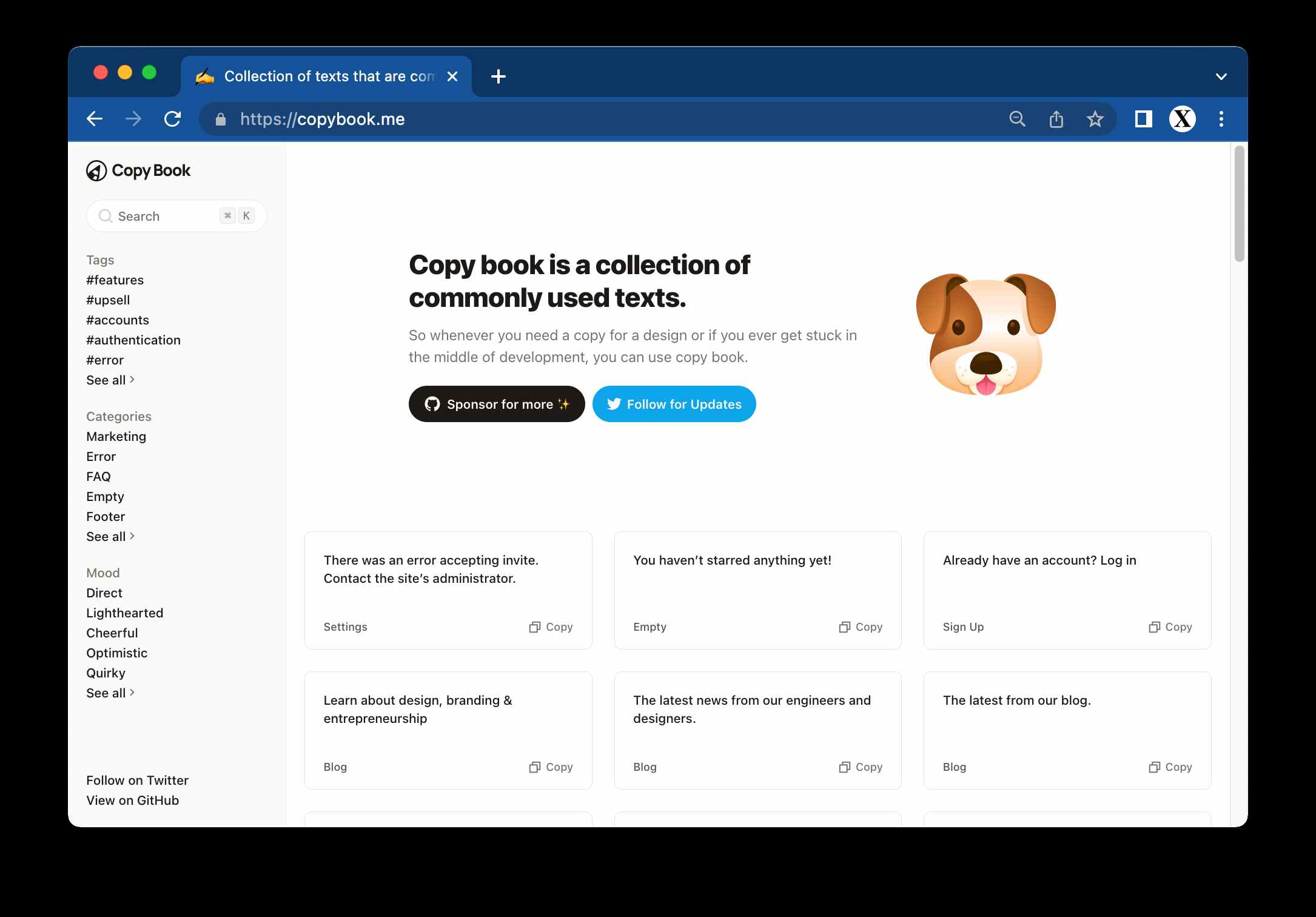Select the #features tag
Viewport: 1316px width, 917px height.
(115, 280)
